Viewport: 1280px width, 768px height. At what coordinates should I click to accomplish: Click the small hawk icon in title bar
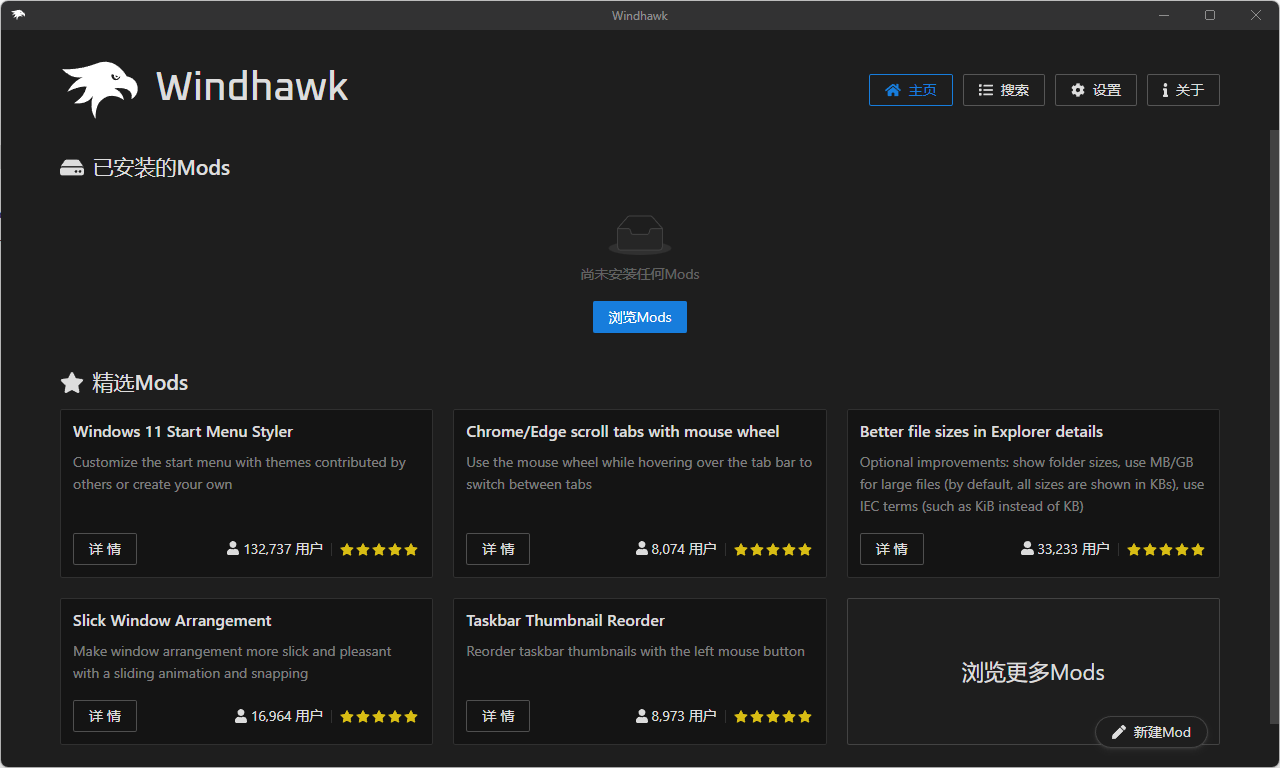click(x=18, y=14)
